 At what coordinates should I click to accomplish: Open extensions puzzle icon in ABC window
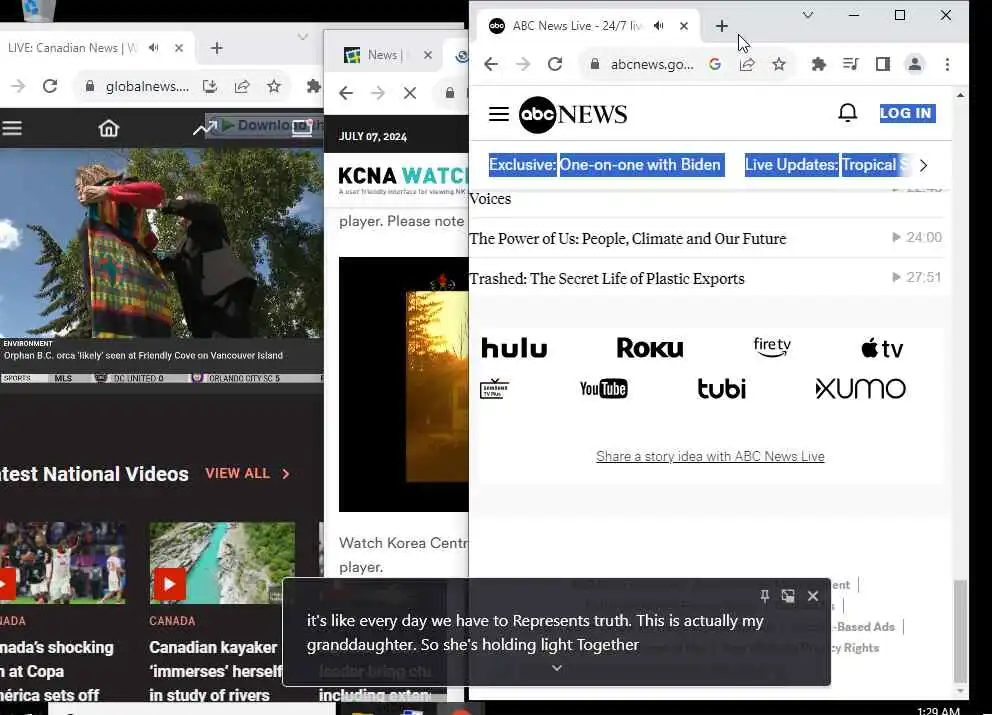pos(819,64)
